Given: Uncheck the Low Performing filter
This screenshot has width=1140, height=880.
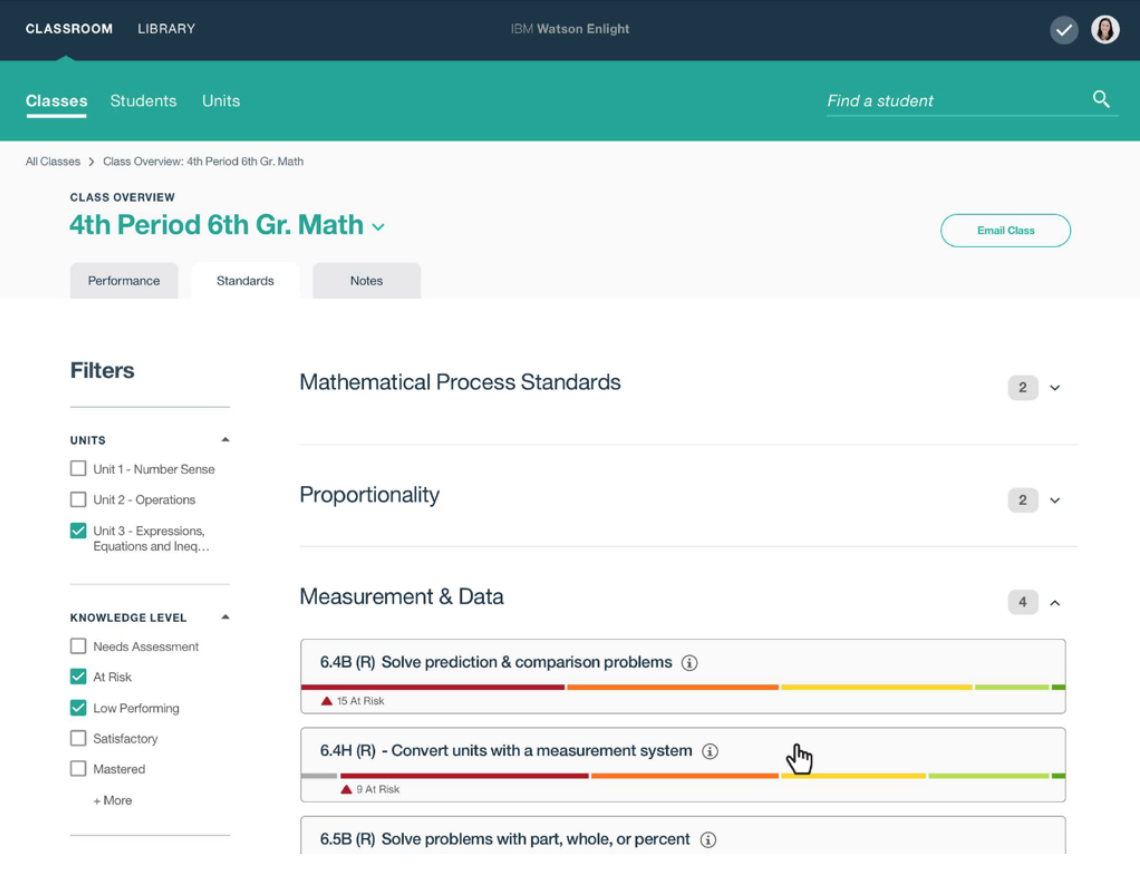Looking at the screenshot, I should [78, 708].
